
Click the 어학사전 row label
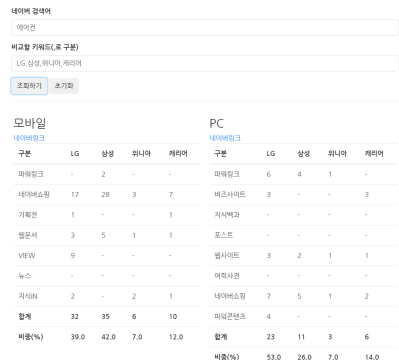point(227,276)
